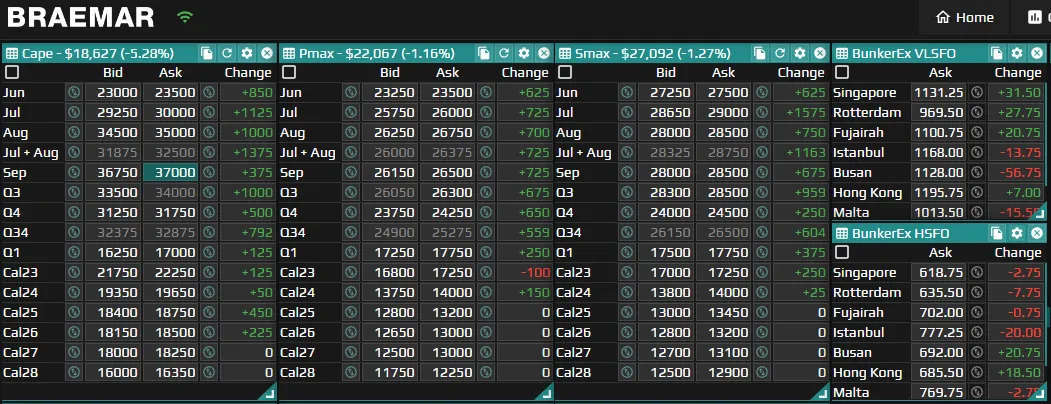Open BunkerEx VLSFO settings gear
Screen dimensions: 1051x404
coord(1017,54)
